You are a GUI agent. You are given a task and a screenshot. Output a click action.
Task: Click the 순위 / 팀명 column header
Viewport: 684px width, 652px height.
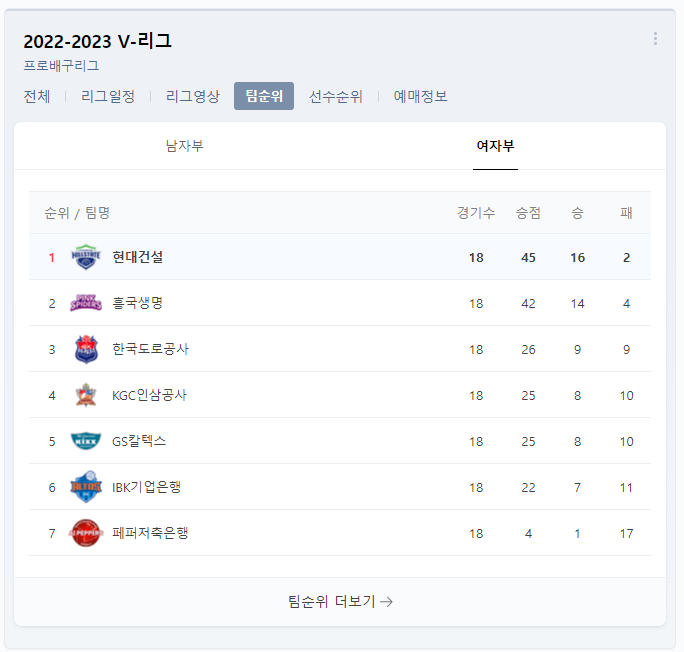point(77,213)
